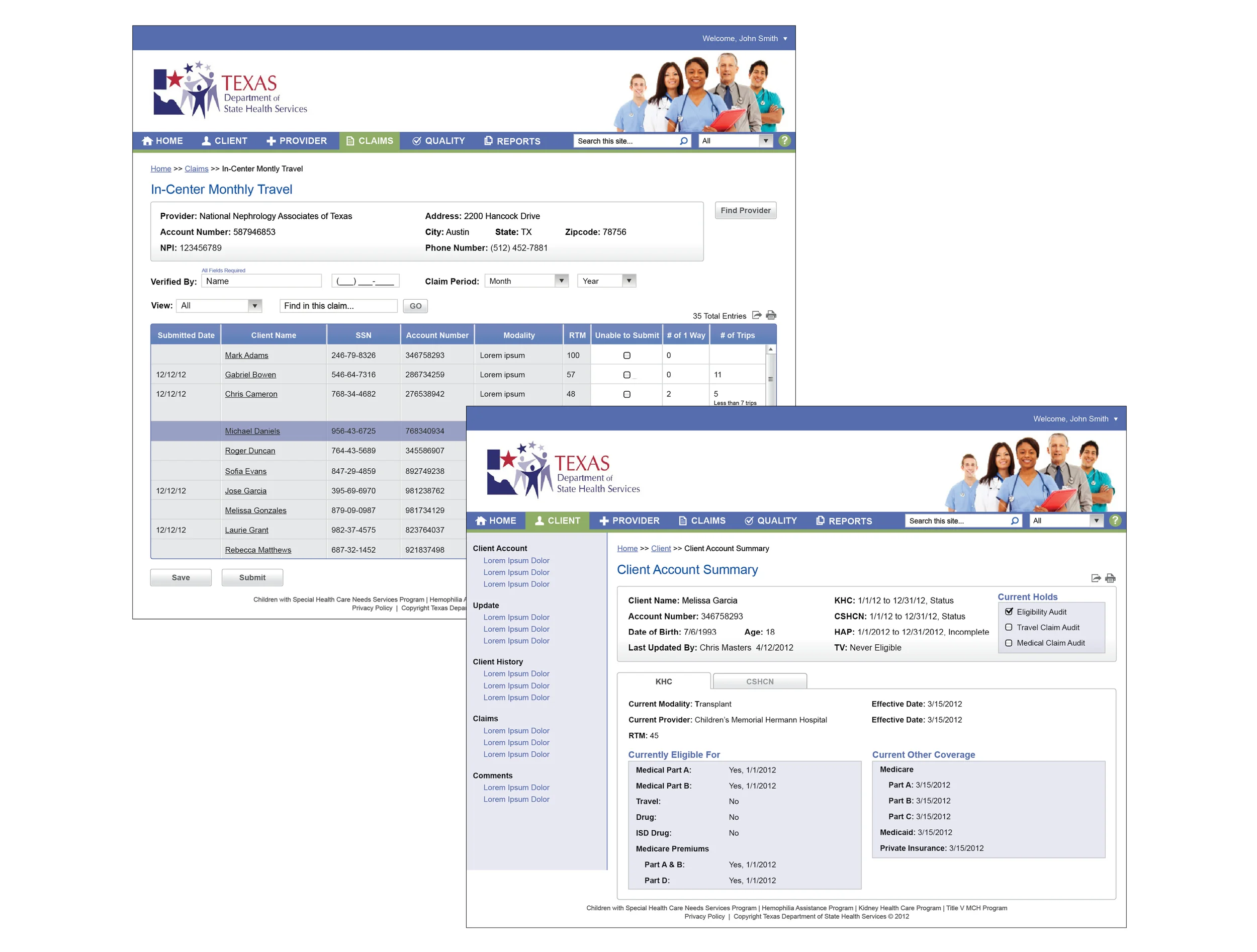Click the Find Provider button
The width and height of the screenshot is (1257, 952).
(746, 210)
